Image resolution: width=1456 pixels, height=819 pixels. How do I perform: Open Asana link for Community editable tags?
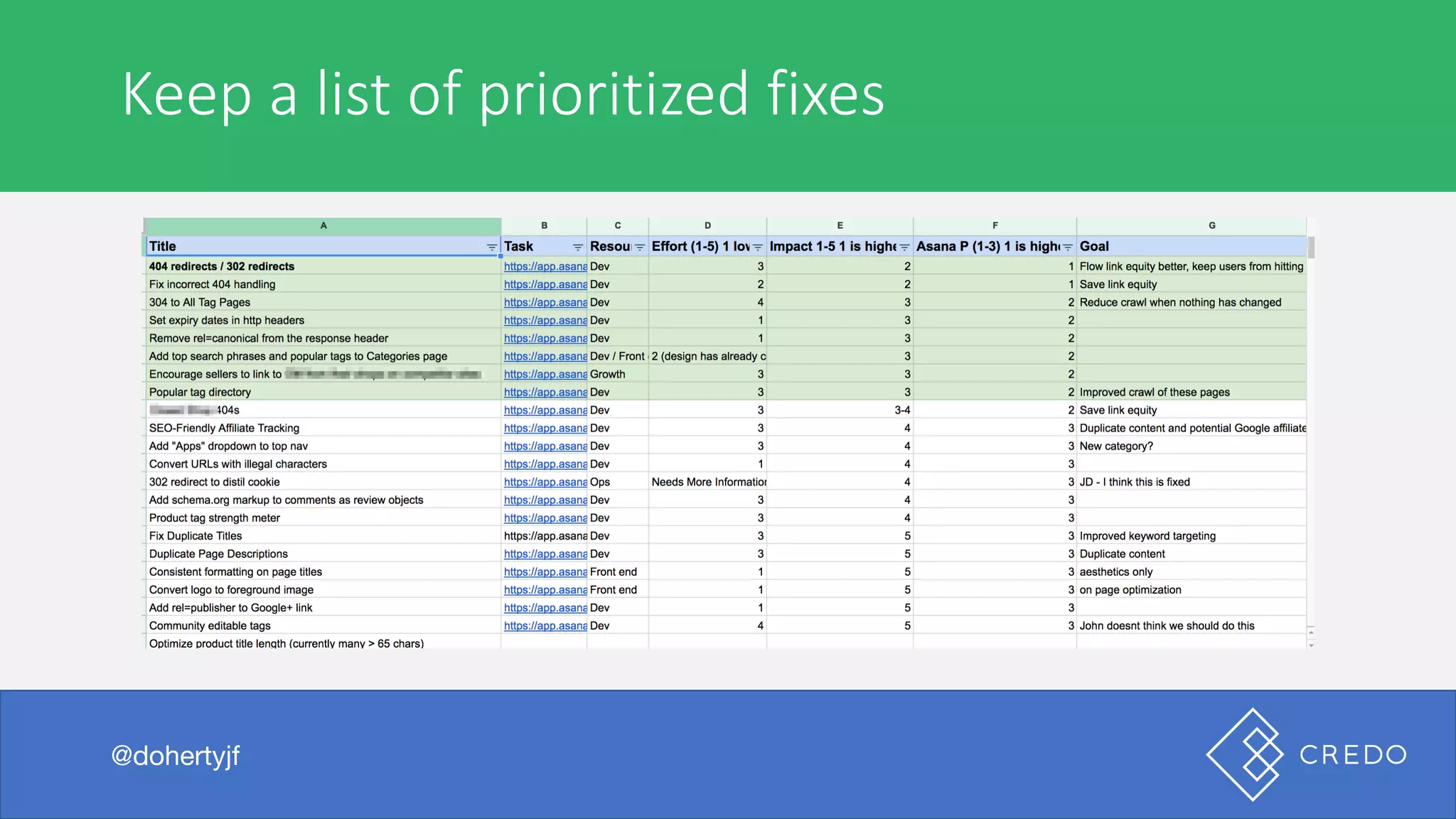545,626
